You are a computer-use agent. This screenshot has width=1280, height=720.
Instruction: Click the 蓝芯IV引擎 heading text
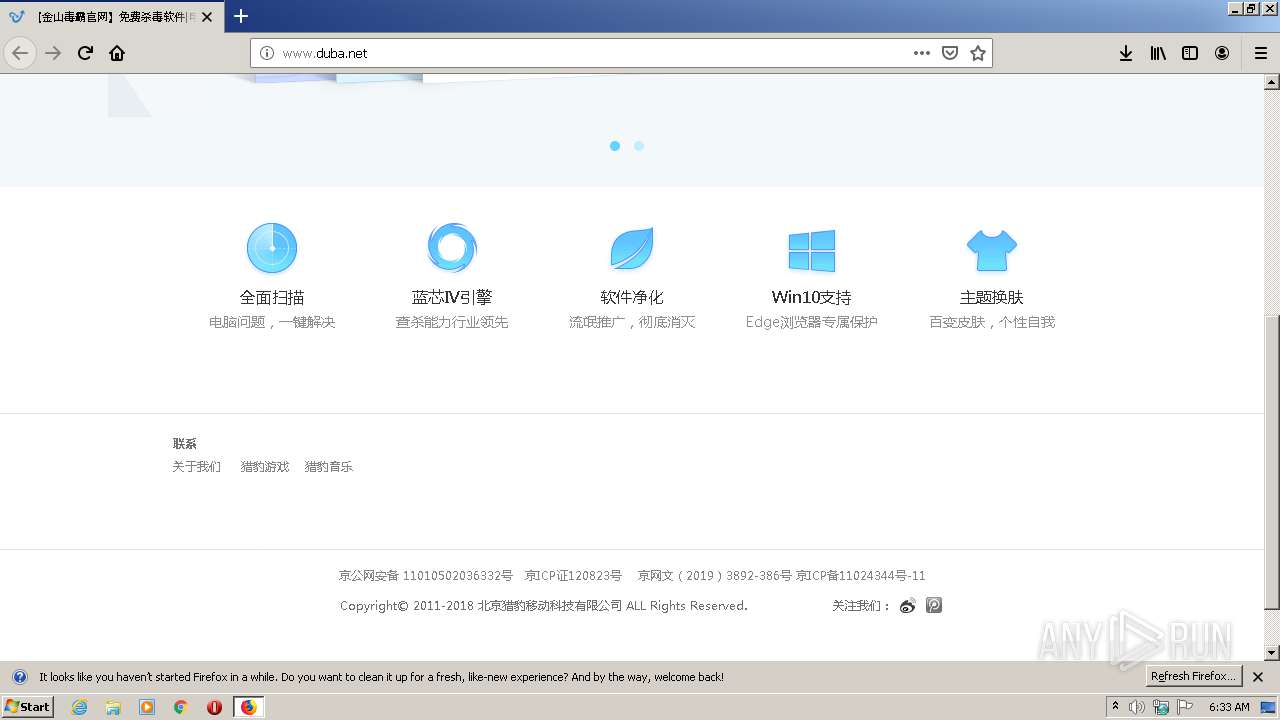pos(452,297)
